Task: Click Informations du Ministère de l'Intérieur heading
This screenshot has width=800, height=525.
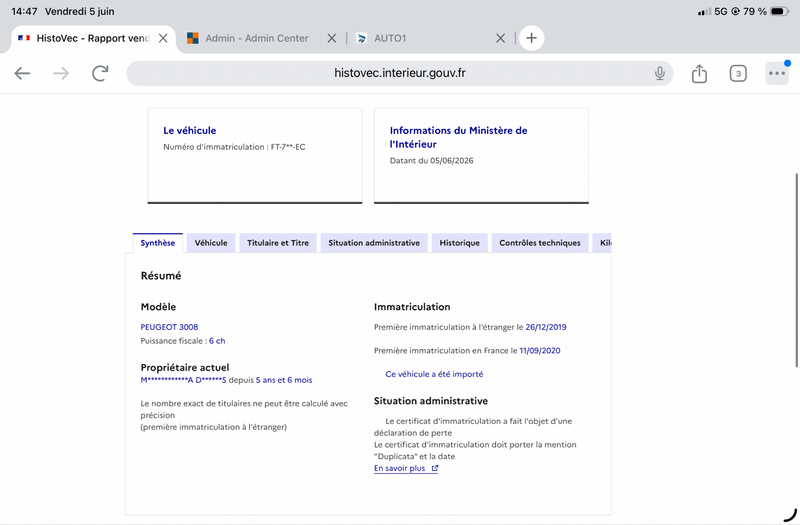Action: click(x=458, y=137)
